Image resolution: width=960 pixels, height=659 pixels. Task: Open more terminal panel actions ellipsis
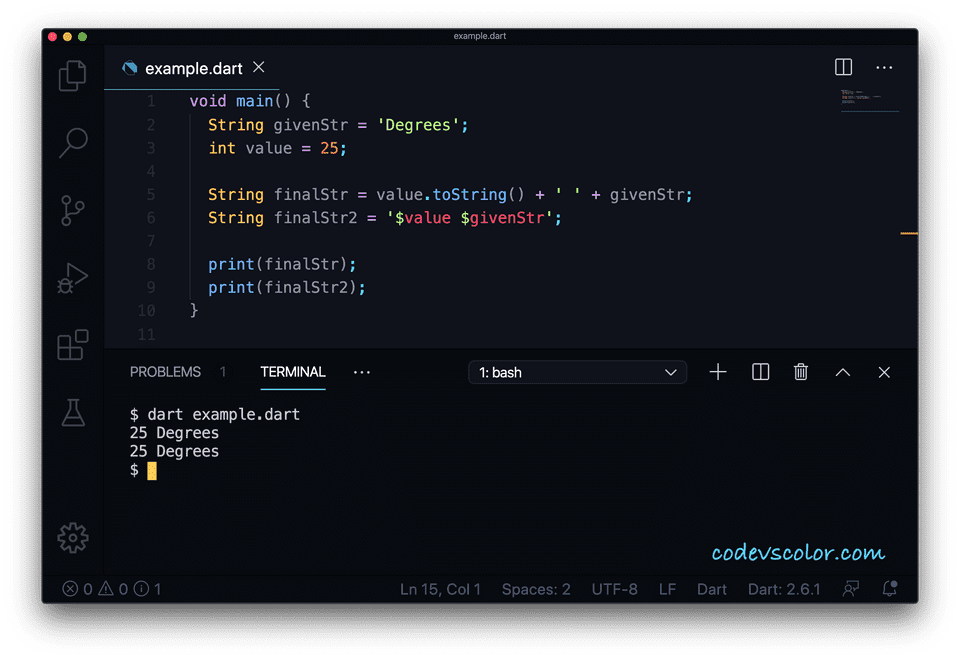361,371
